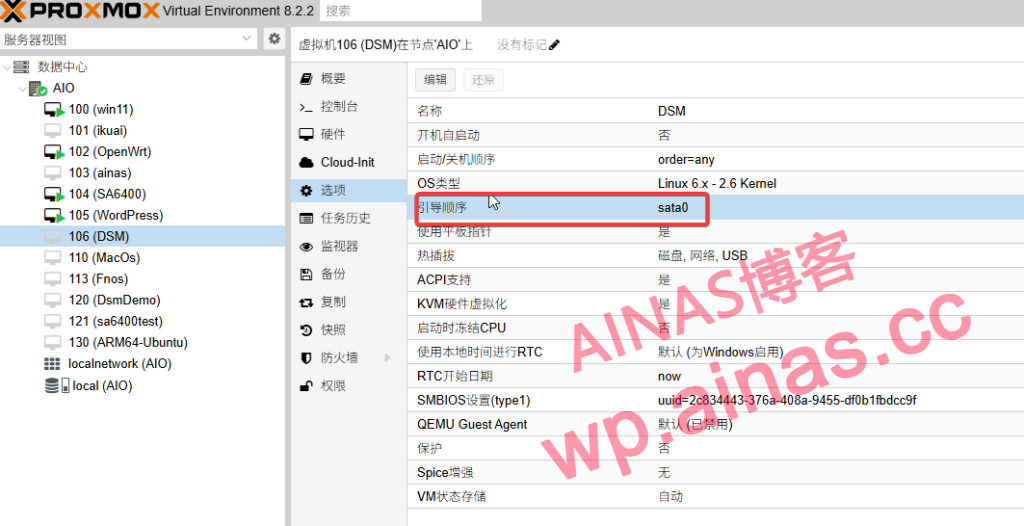Open the 选项 options tab
This screenshot has height=526, width=1024.
[349, 190]
